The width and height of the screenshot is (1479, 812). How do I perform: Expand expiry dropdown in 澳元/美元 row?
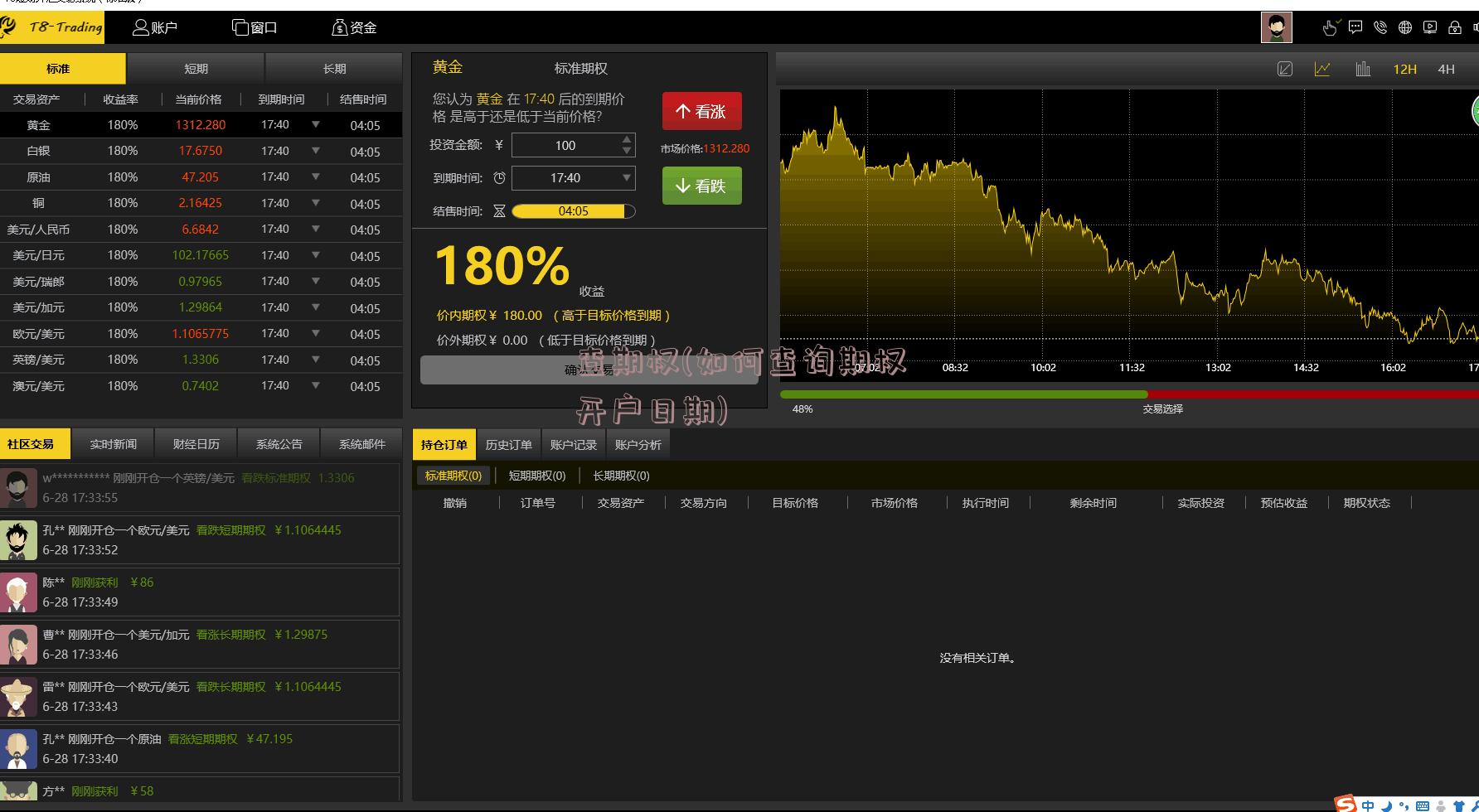click(x=316, y=385)
